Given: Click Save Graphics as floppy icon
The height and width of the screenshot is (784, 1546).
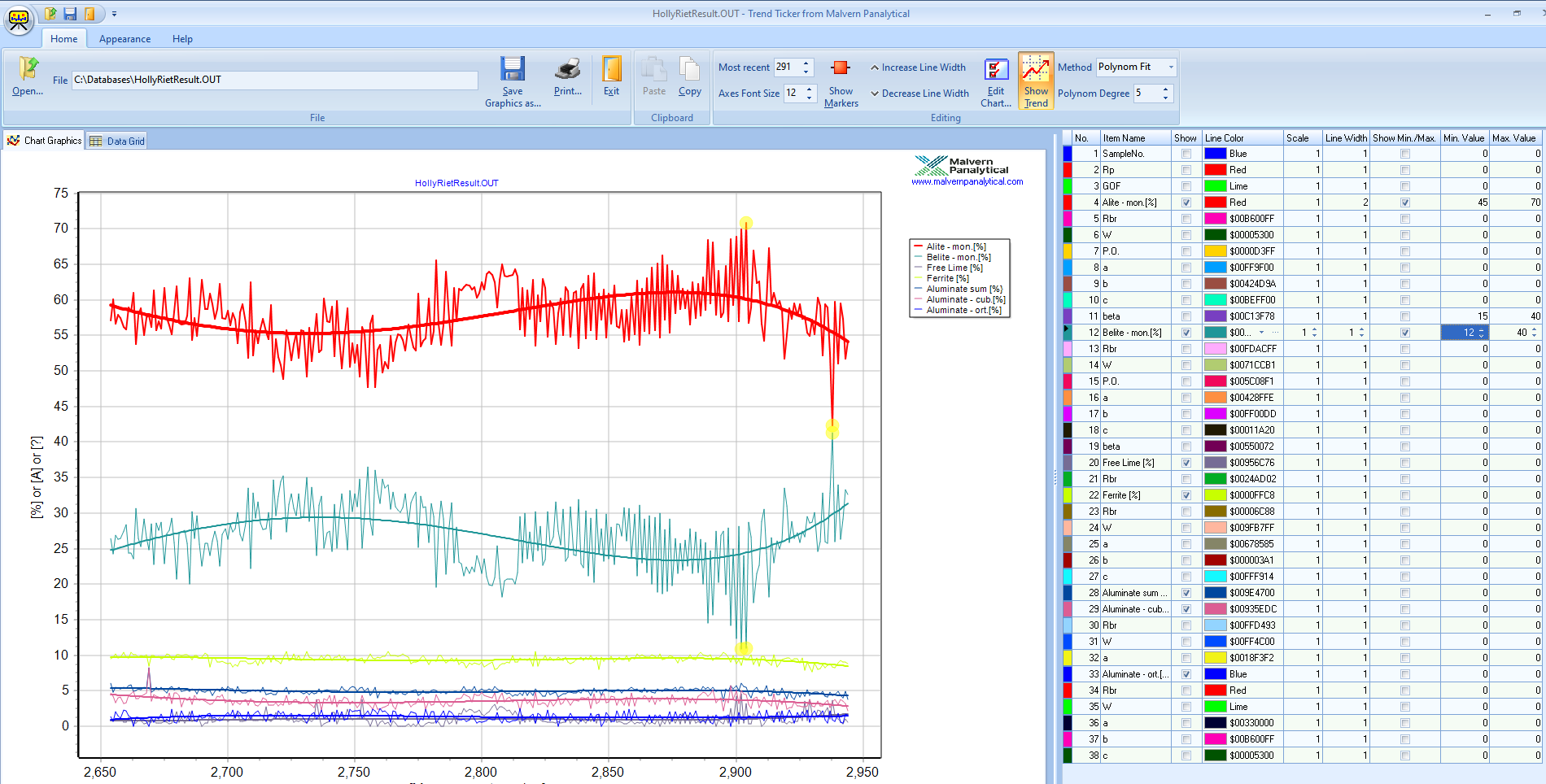Looking at the screenshot, I should click(513, 68).
